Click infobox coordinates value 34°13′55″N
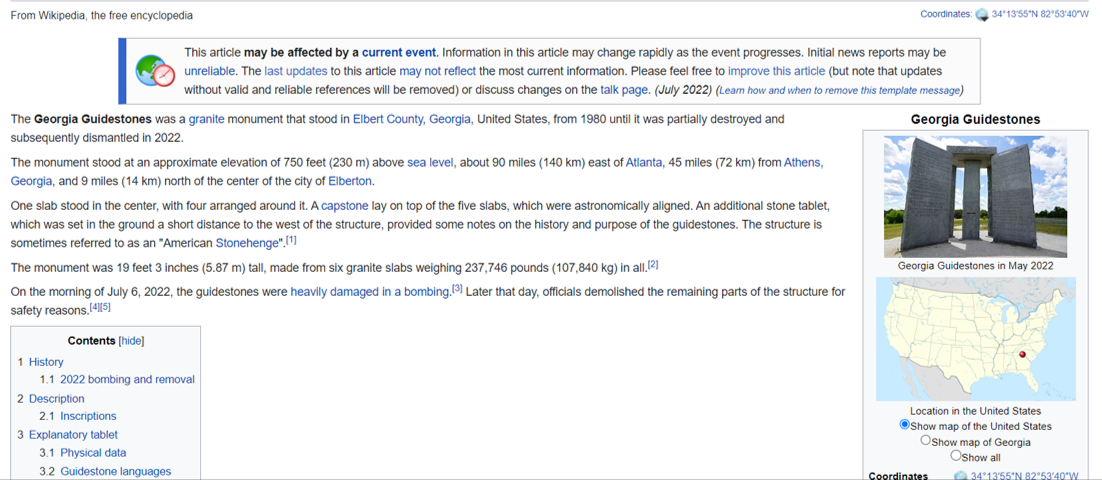 tap(1025, 476)
